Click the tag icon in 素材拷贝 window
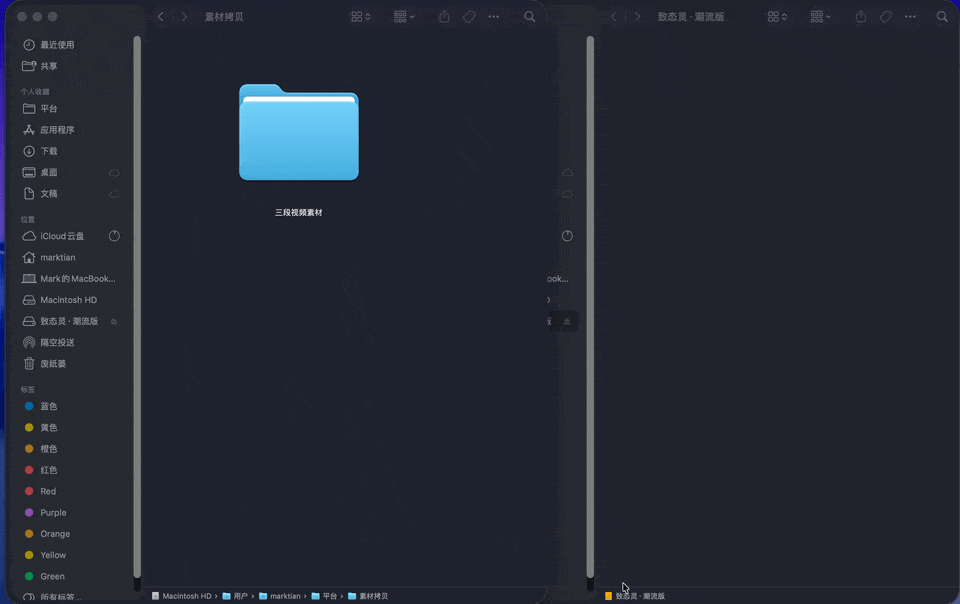The image size is (960, 604). (x=469, y=17)
